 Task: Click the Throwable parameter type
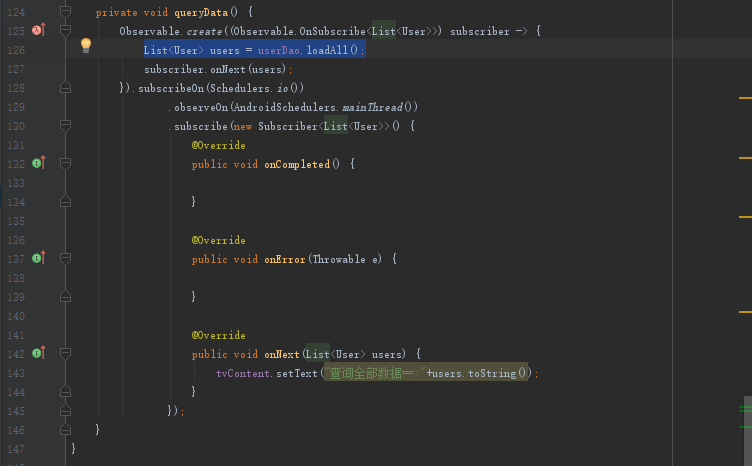click(339, 259)
